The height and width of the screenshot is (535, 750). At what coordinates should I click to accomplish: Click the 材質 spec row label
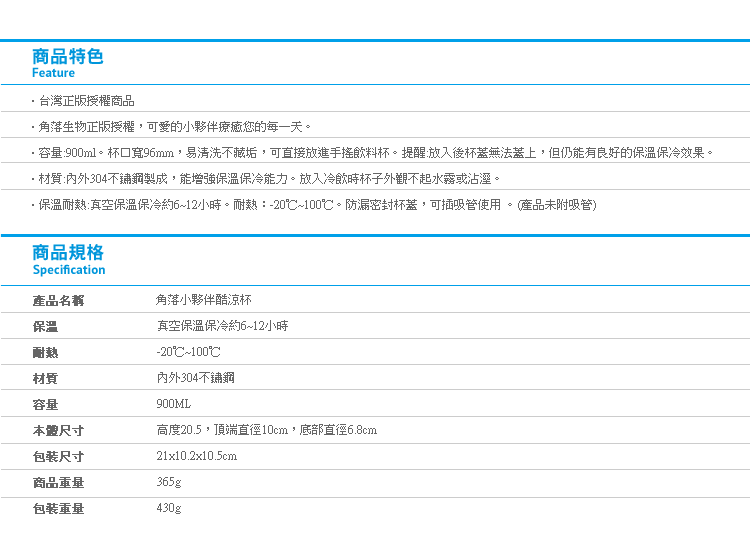click(45, 379)
